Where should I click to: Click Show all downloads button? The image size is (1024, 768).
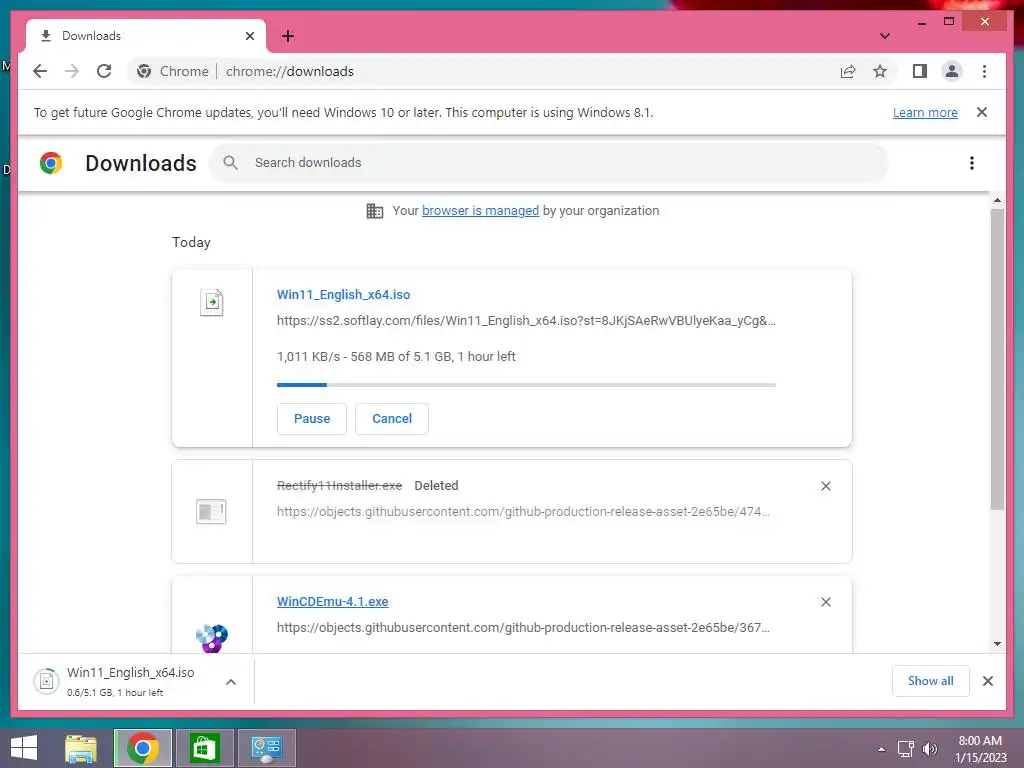click(931, 681)
